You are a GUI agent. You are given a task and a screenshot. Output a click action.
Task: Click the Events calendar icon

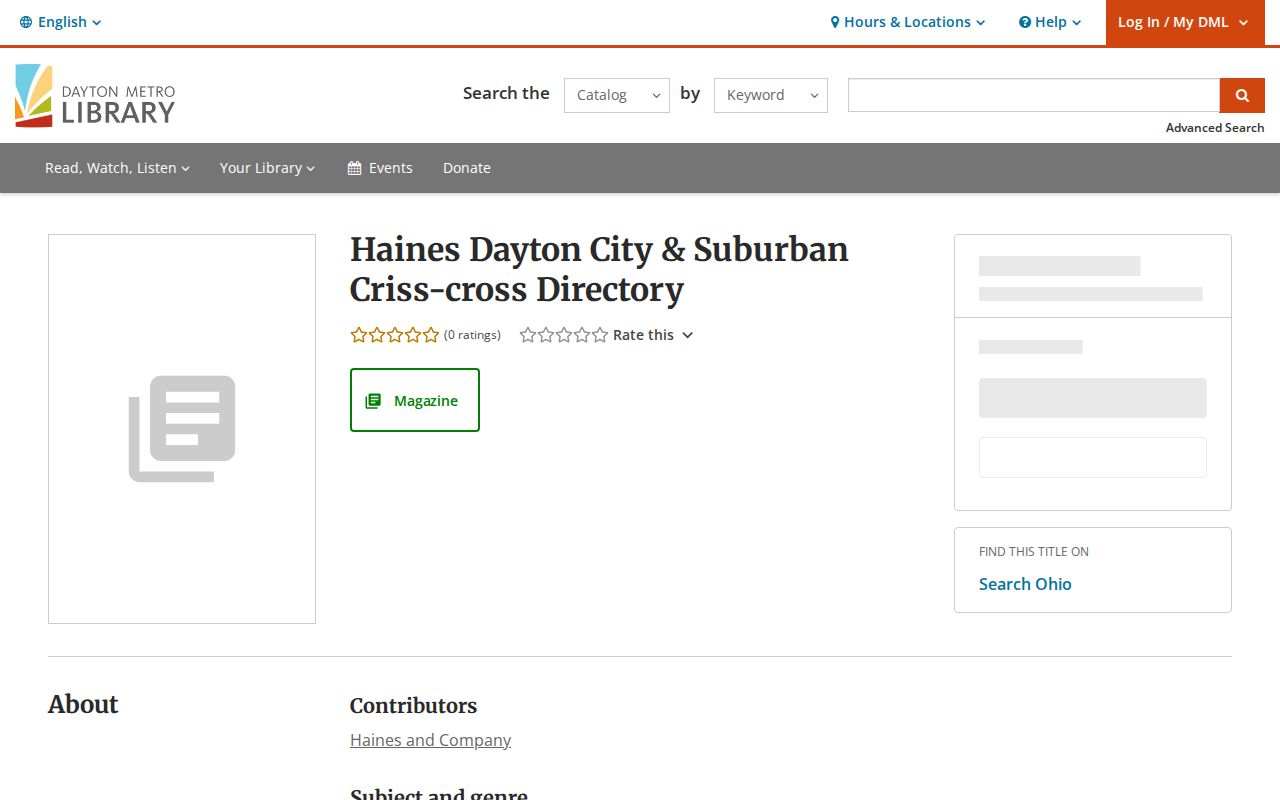(x=354, y=168)
